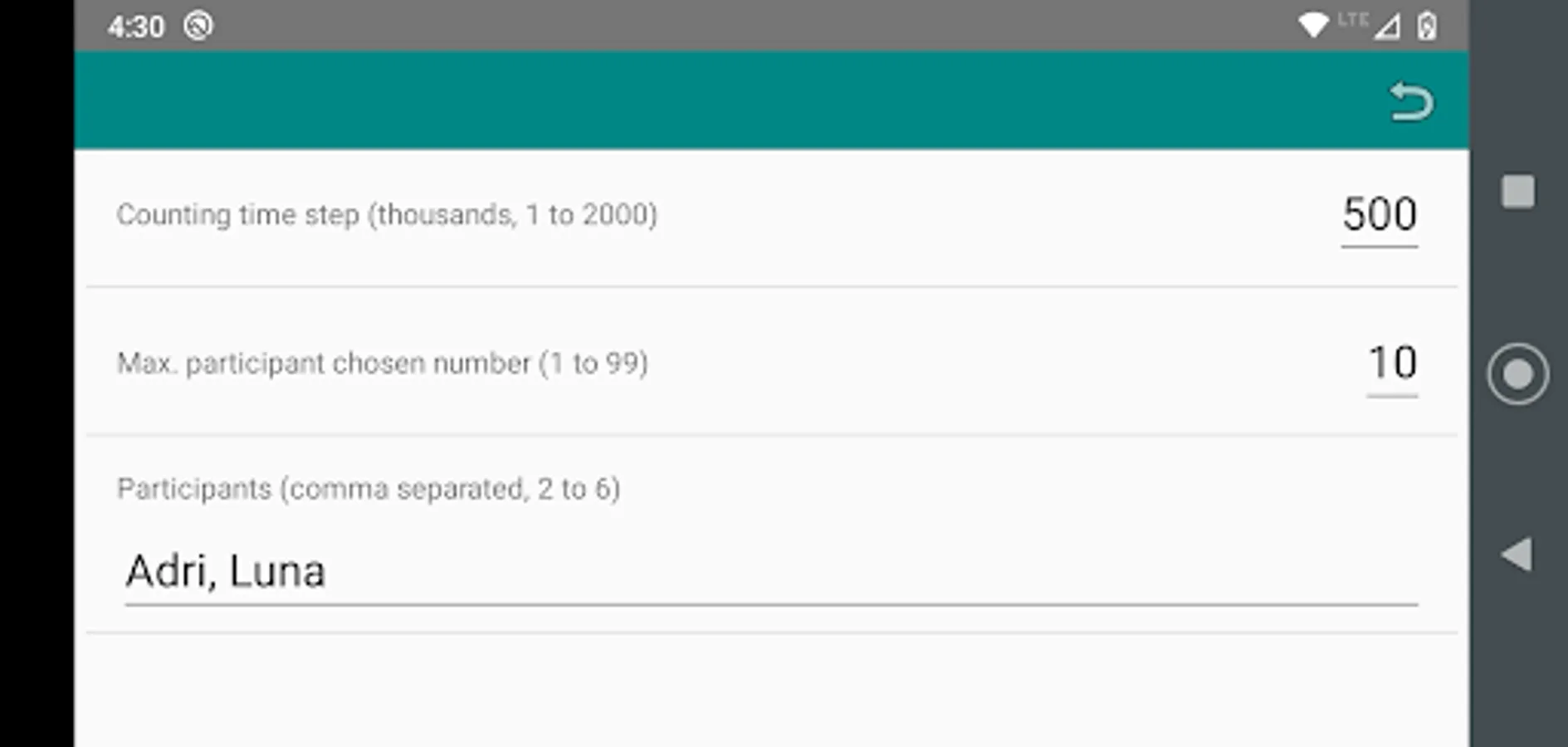The image size is (1568, 747).
Task: Select the max participant number field showing 10
Action: coord(1394,361)
